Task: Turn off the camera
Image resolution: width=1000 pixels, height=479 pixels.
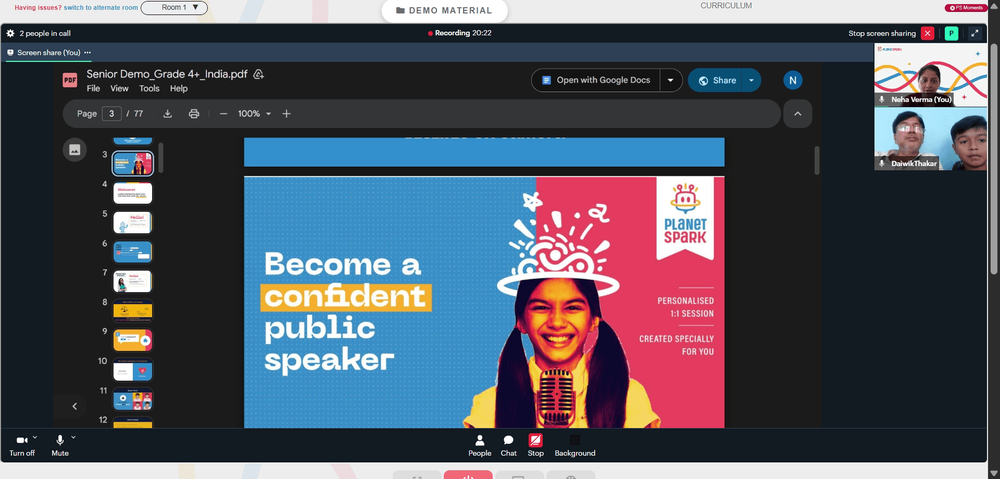Action: coord(22,446)
